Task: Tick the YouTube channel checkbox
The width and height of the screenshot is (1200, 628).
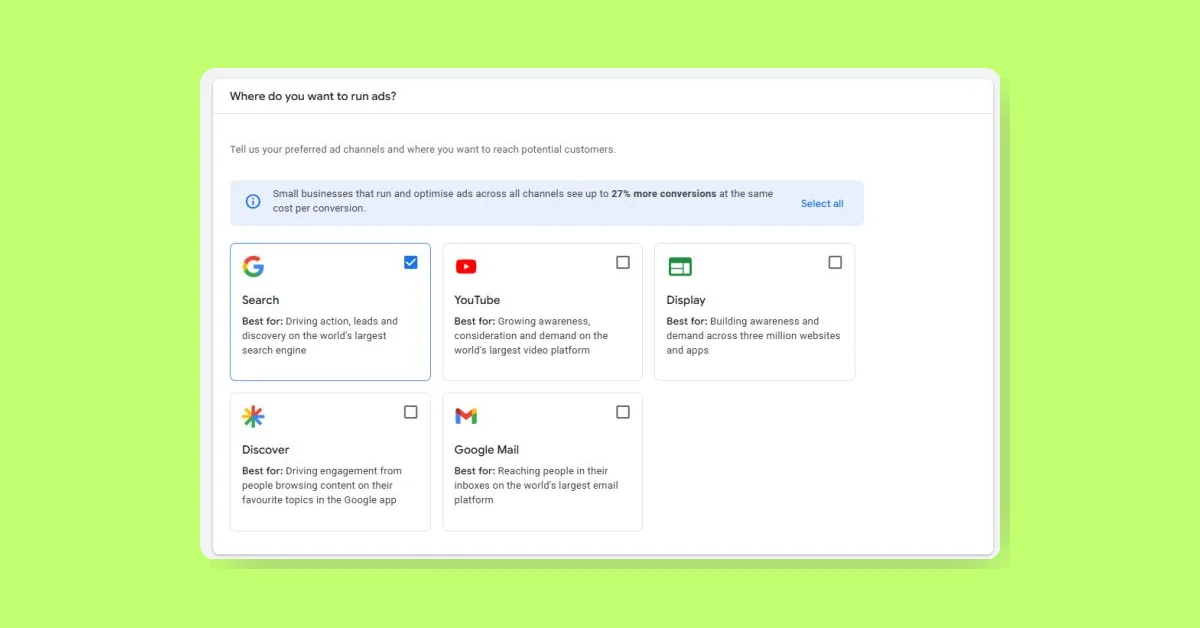Action: click(623, 262)
